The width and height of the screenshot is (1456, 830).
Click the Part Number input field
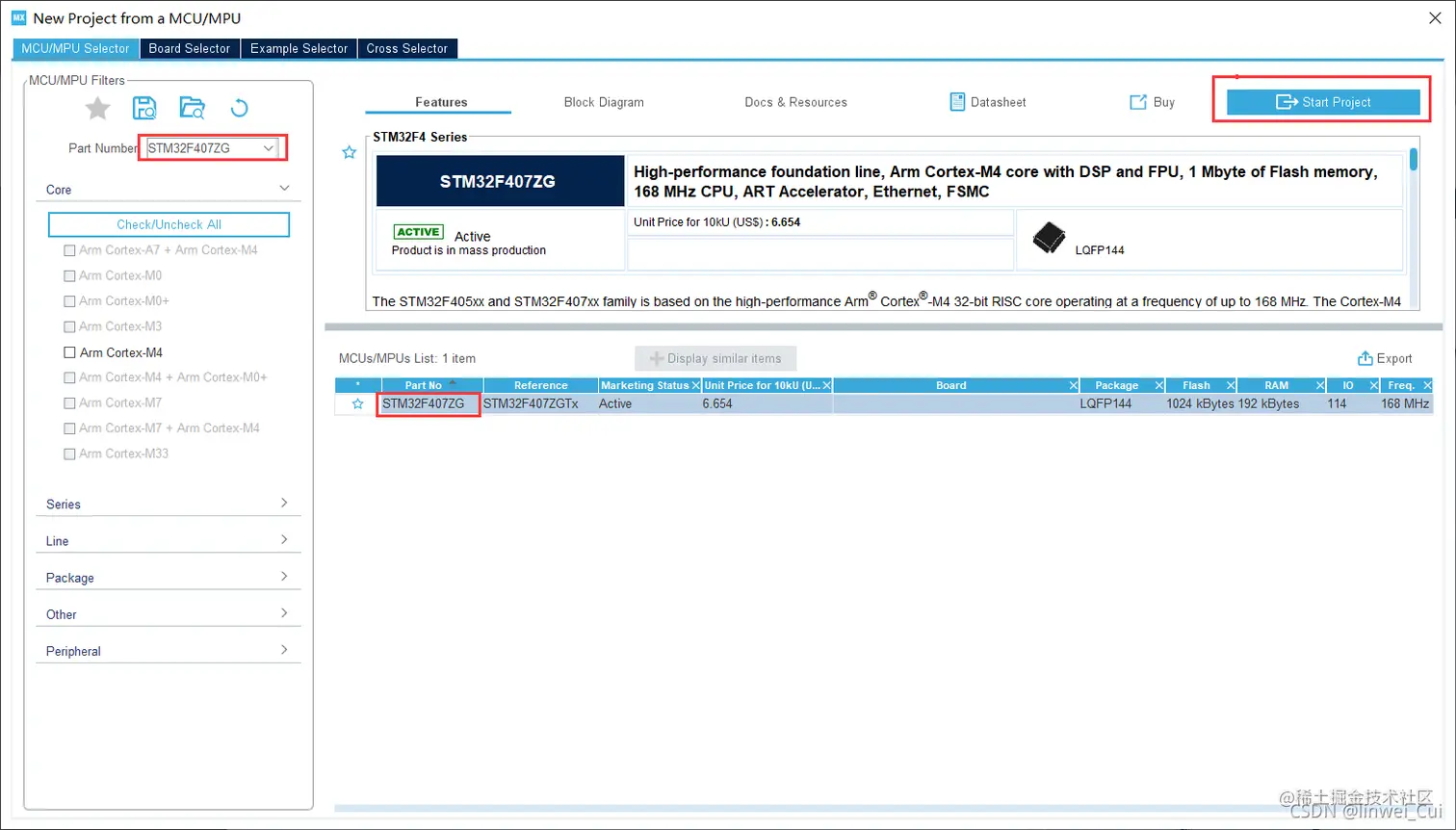point(204,148)
